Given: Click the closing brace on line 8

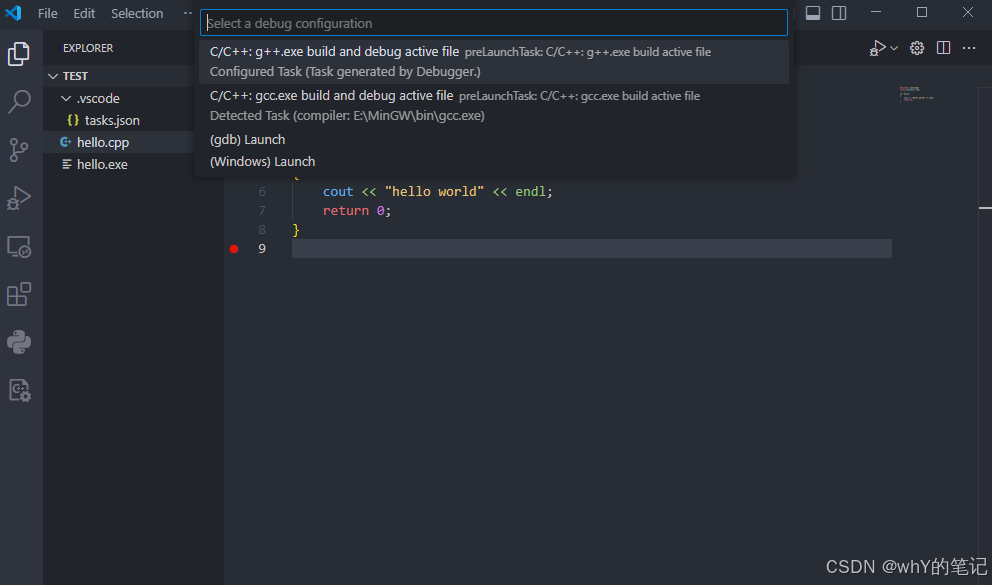Looking at the screenshot, I should [295, 230].
